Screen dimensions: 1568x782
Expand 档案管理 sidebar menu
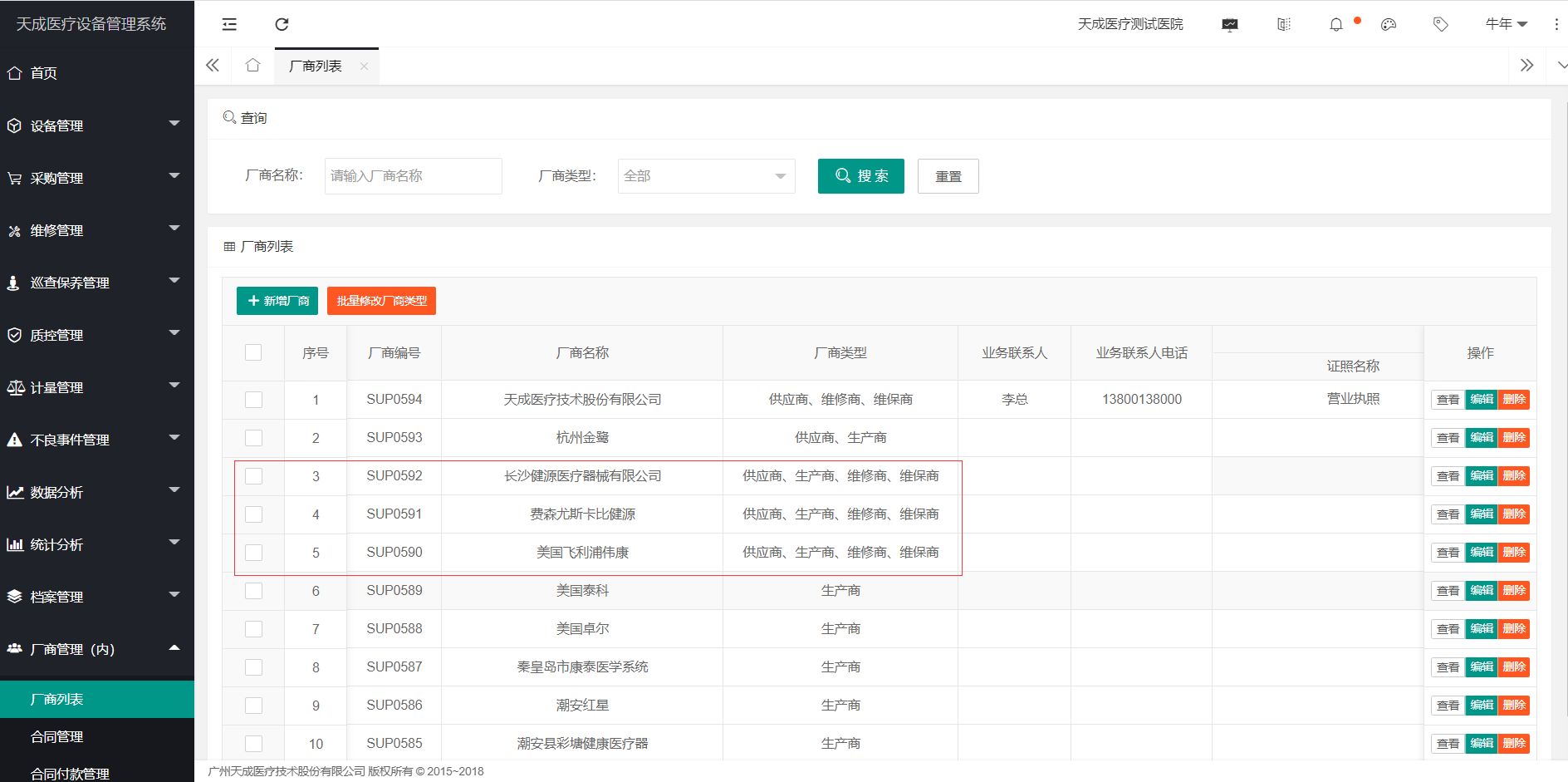coord(97,597)
